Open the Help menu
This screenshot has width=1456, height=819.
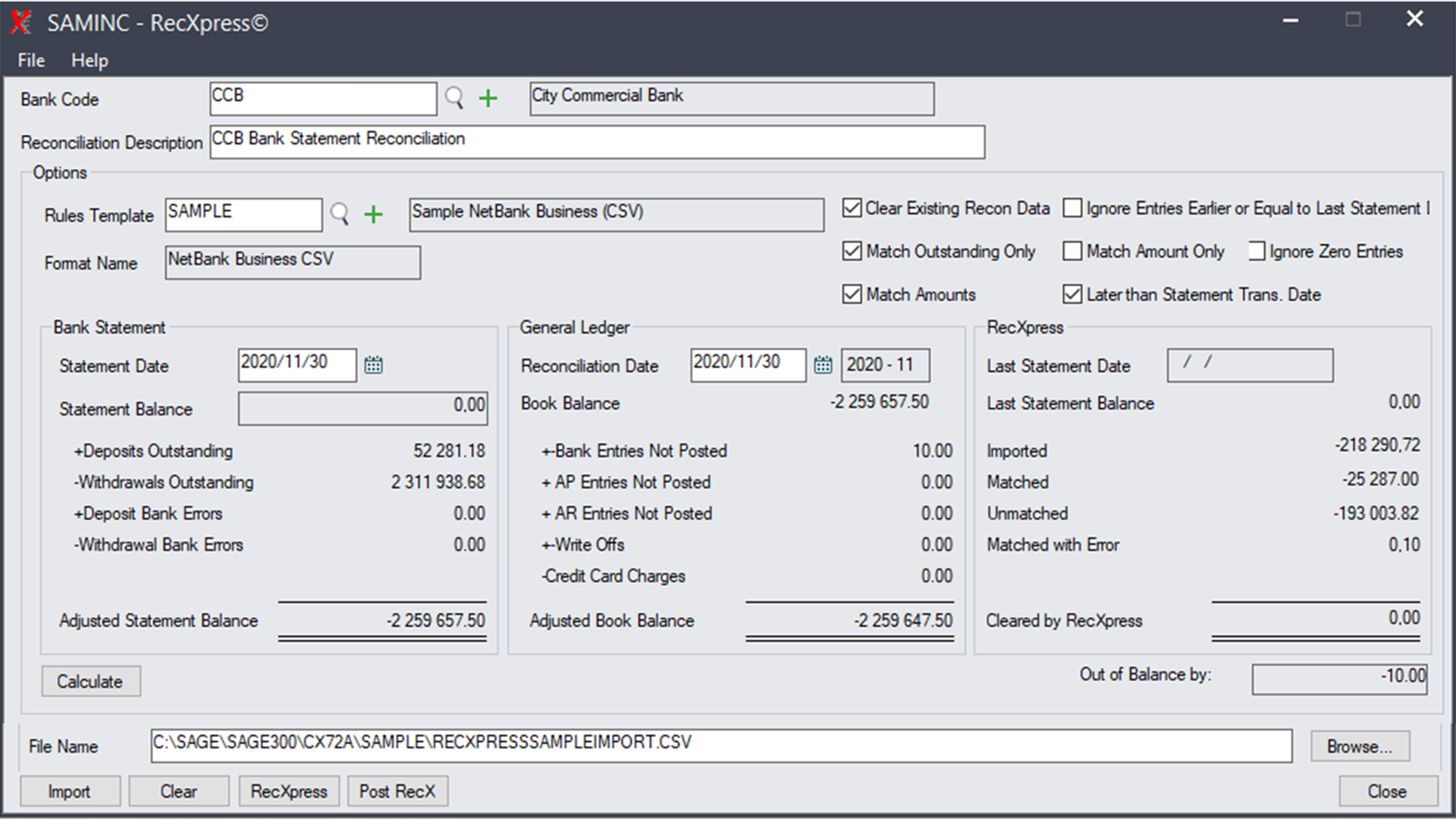(x=89, y=60)
